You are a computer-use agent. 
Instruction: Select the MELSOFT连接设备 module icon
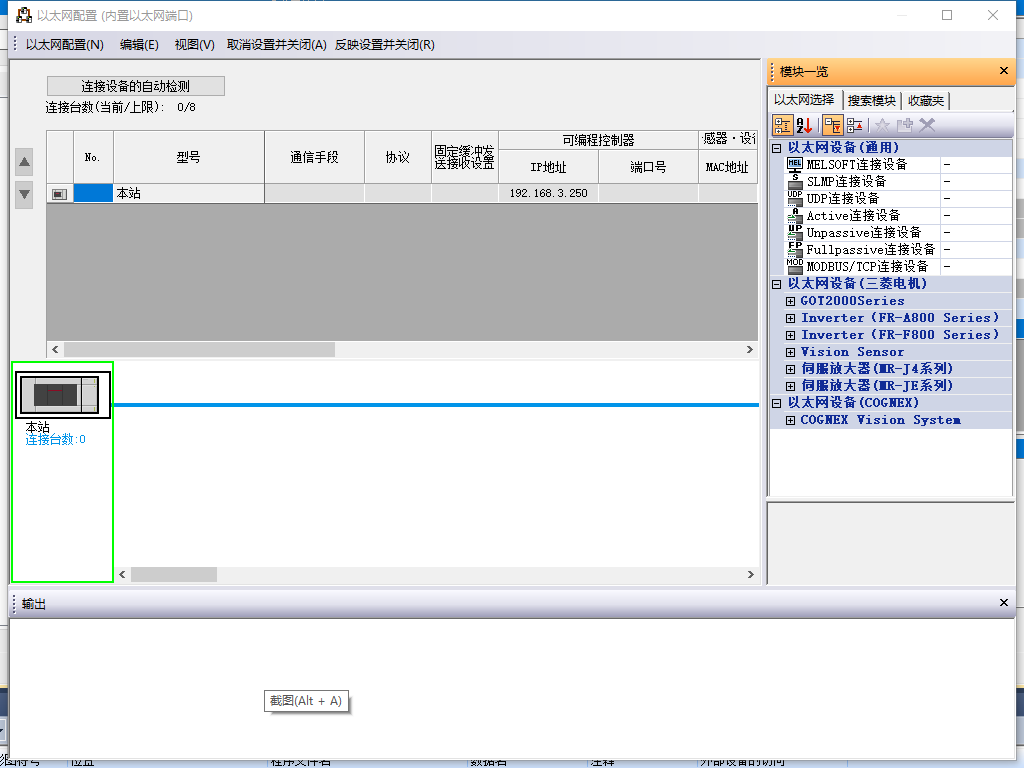[x=795, y=164]
